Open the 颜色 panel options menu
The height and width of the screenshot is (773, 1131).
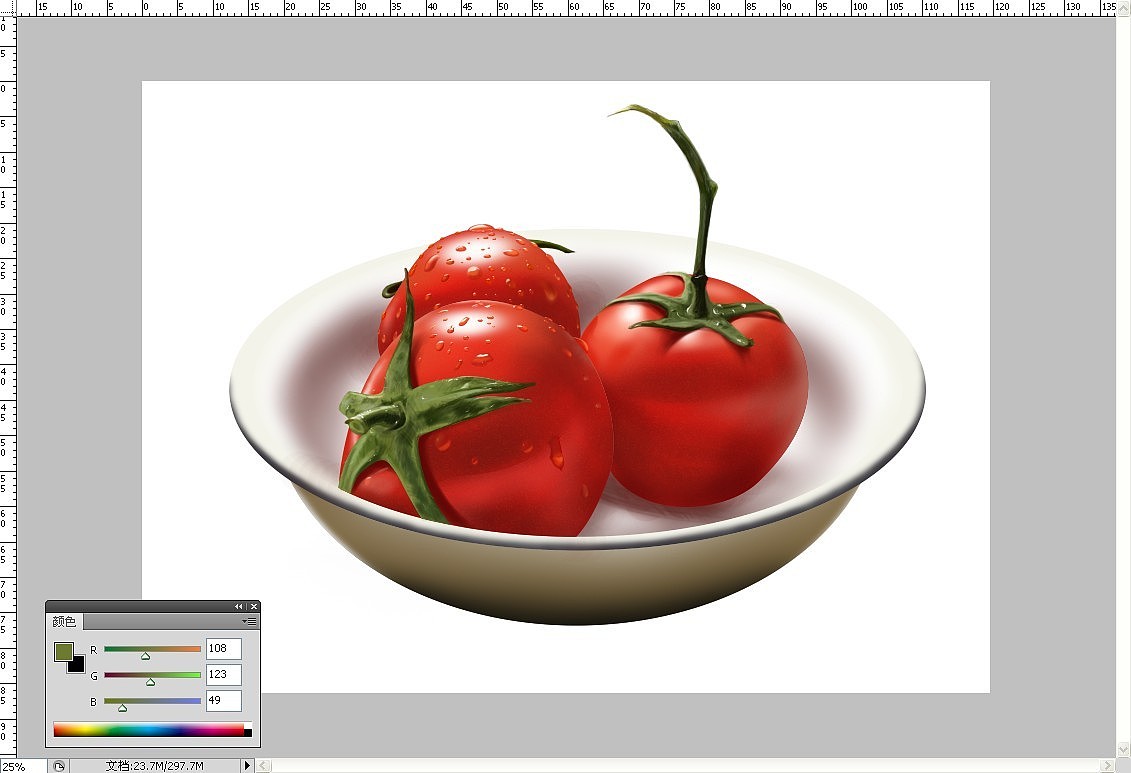click(250, 621)
